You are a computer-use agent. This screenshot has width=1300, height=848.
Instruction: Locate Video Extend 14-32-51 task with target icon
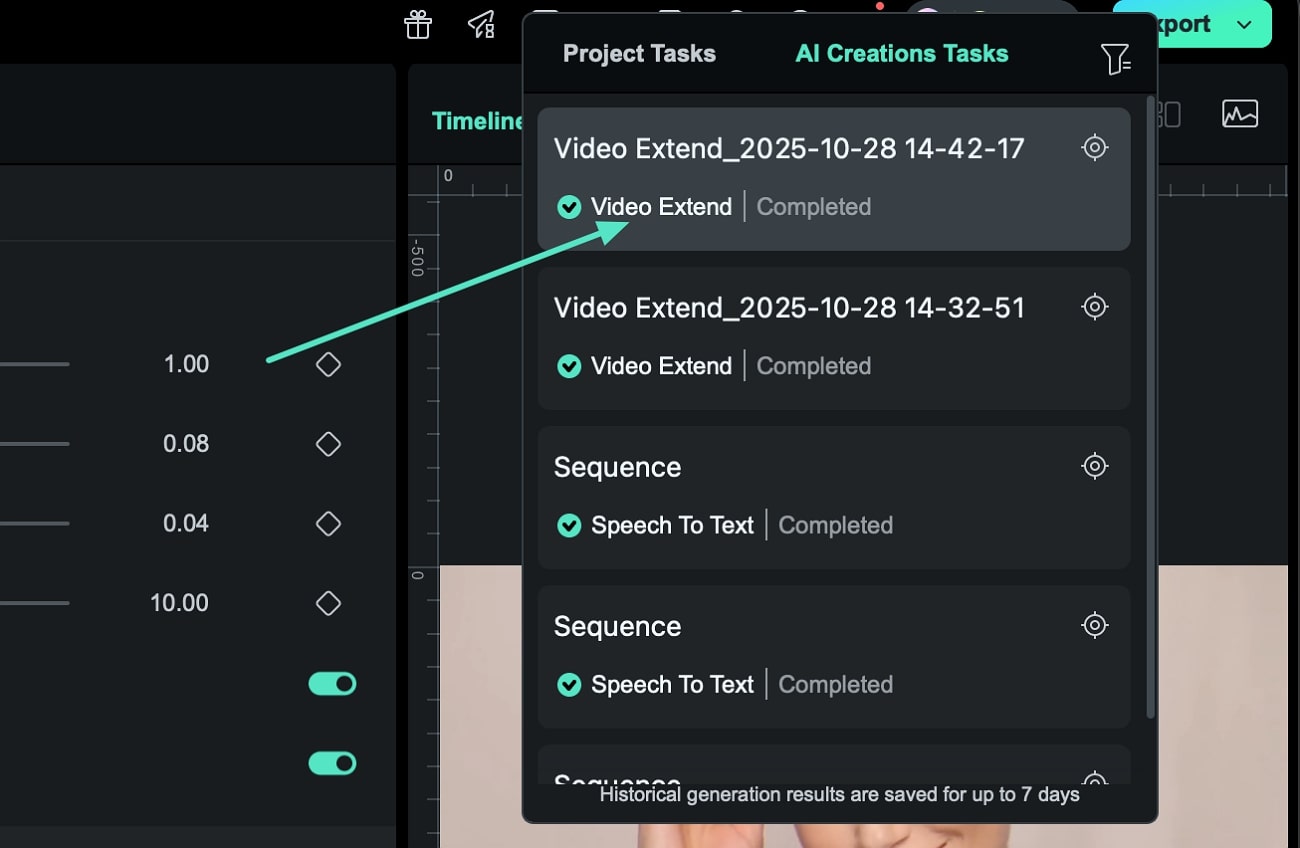[1095, 307]
